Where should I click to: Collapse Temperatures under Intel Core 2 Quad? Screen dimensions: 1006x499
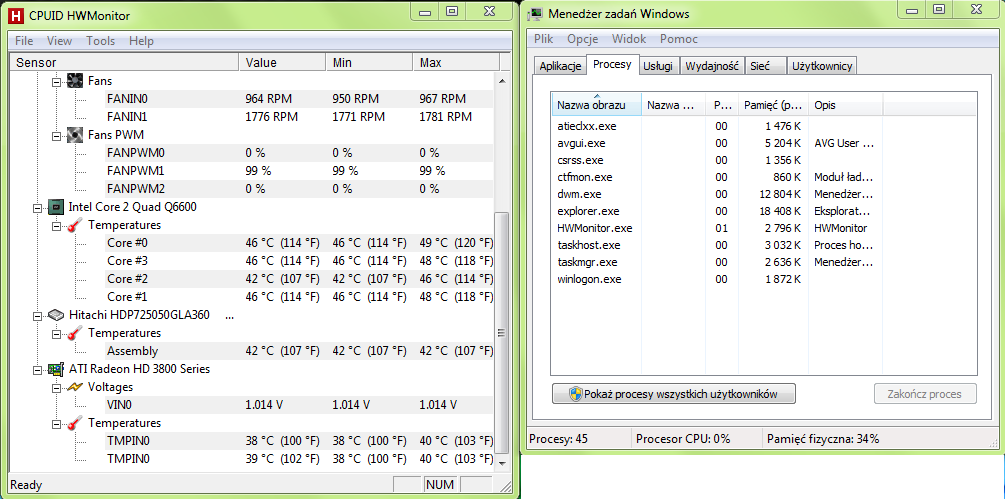[x=56, y=225]
